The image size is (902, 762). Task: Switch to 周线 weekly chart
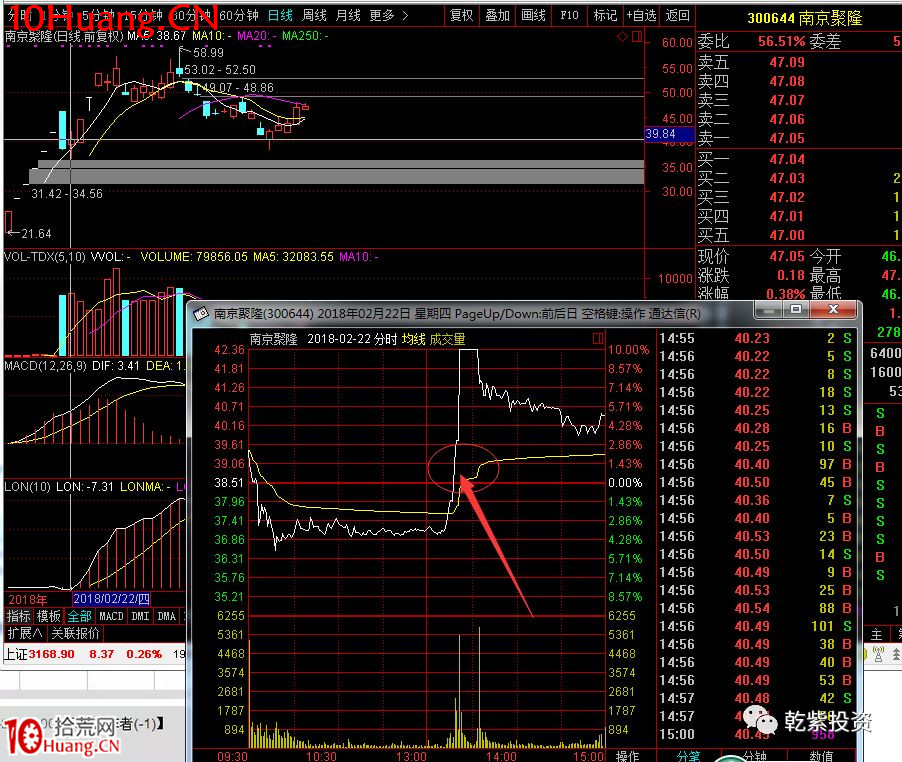click(314, 16)
